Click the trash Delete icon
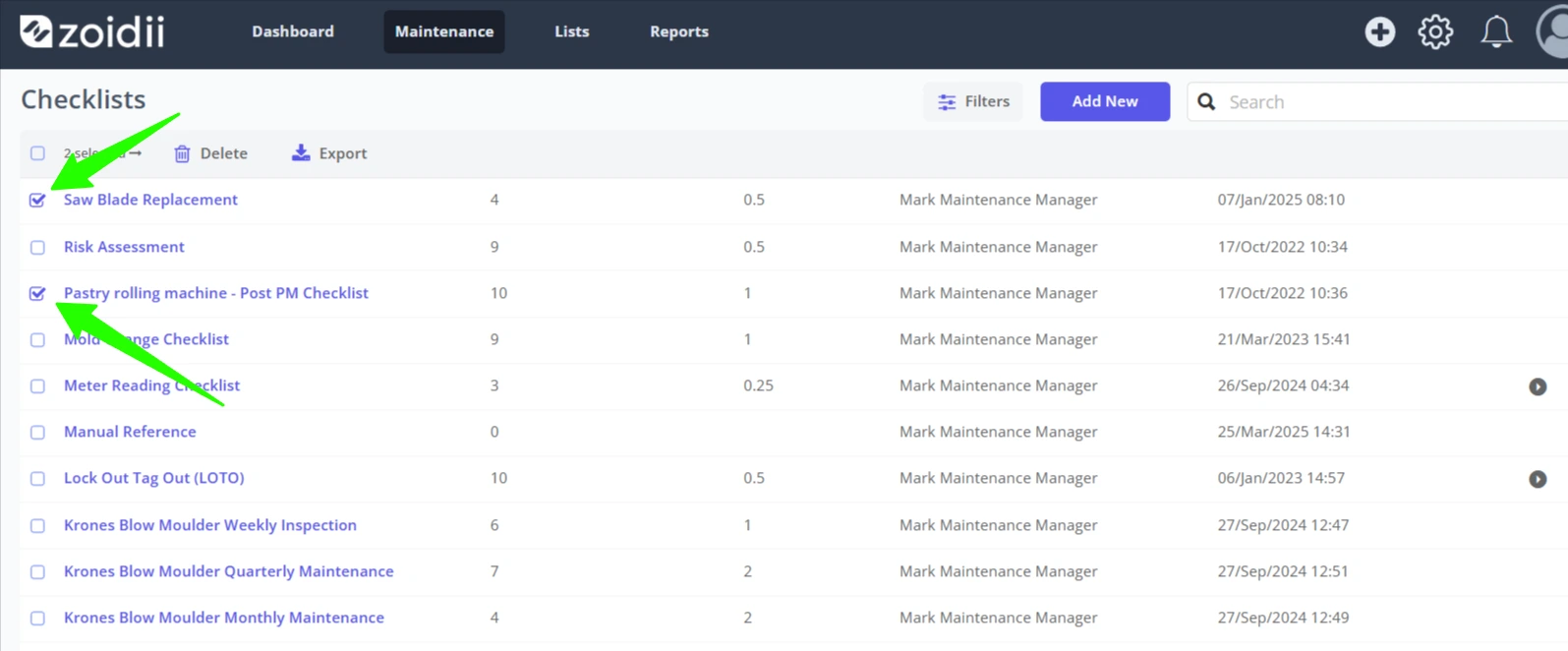The width and height of the screenshot is (1568, 651). pyautogui.click(x=182, y=153)
